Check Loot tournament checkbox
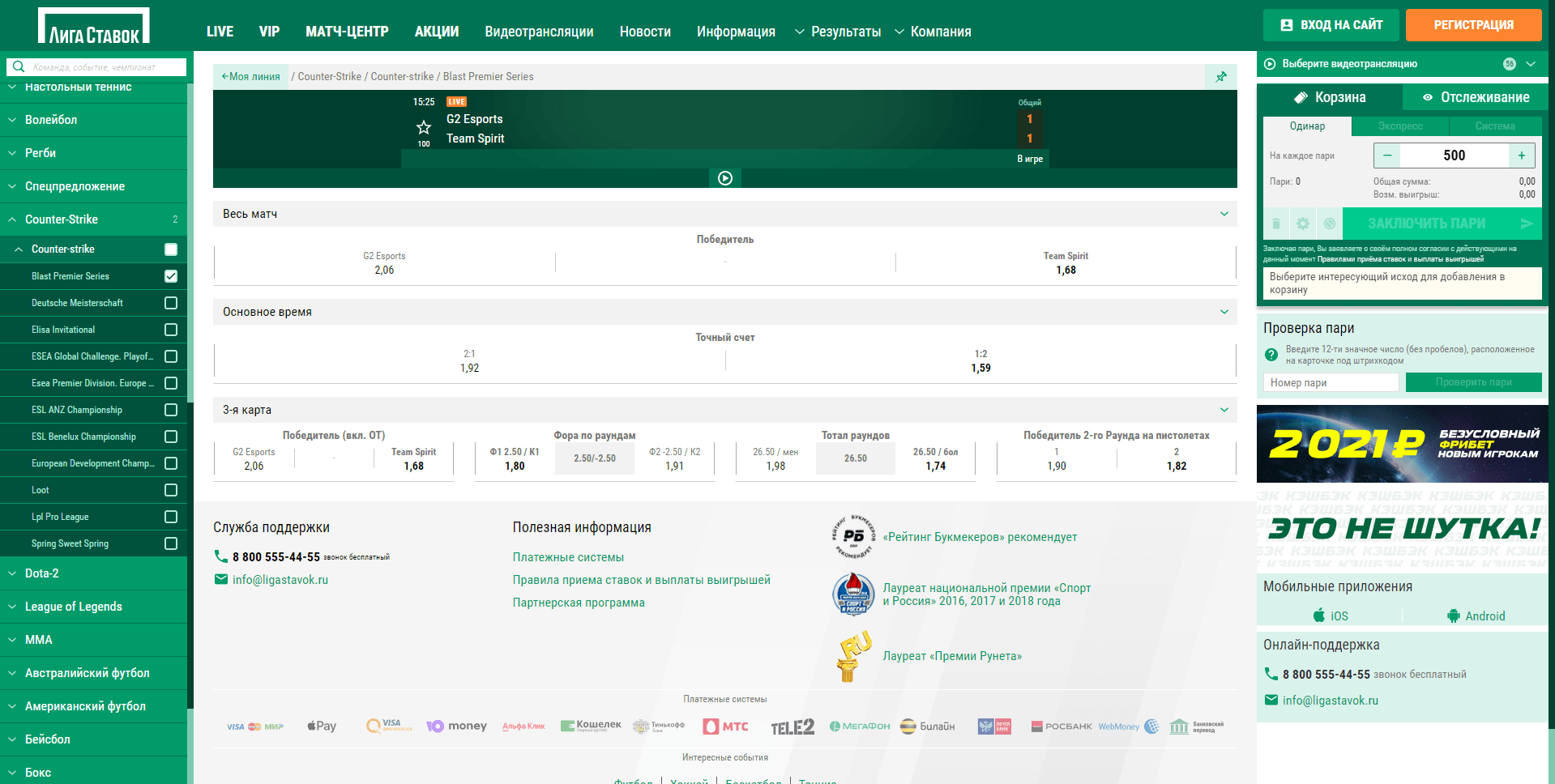Image resolution: width=1555 pixels, height=784 pixels. (x=171, y=490)
